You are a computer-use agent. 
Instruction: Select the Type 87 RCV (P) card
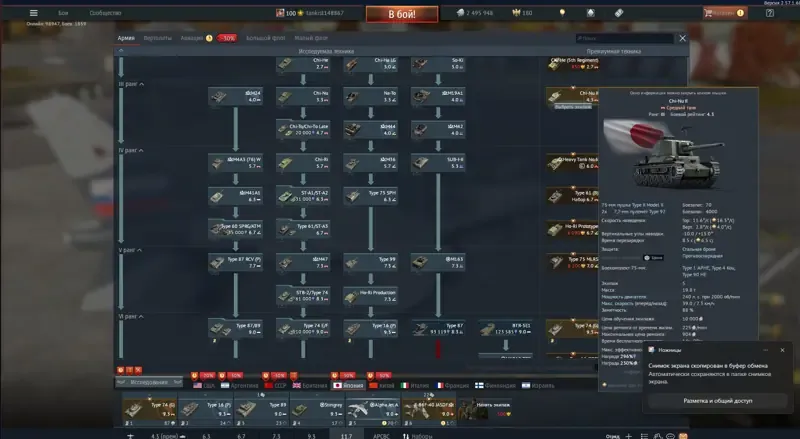(x=235, y=262)
